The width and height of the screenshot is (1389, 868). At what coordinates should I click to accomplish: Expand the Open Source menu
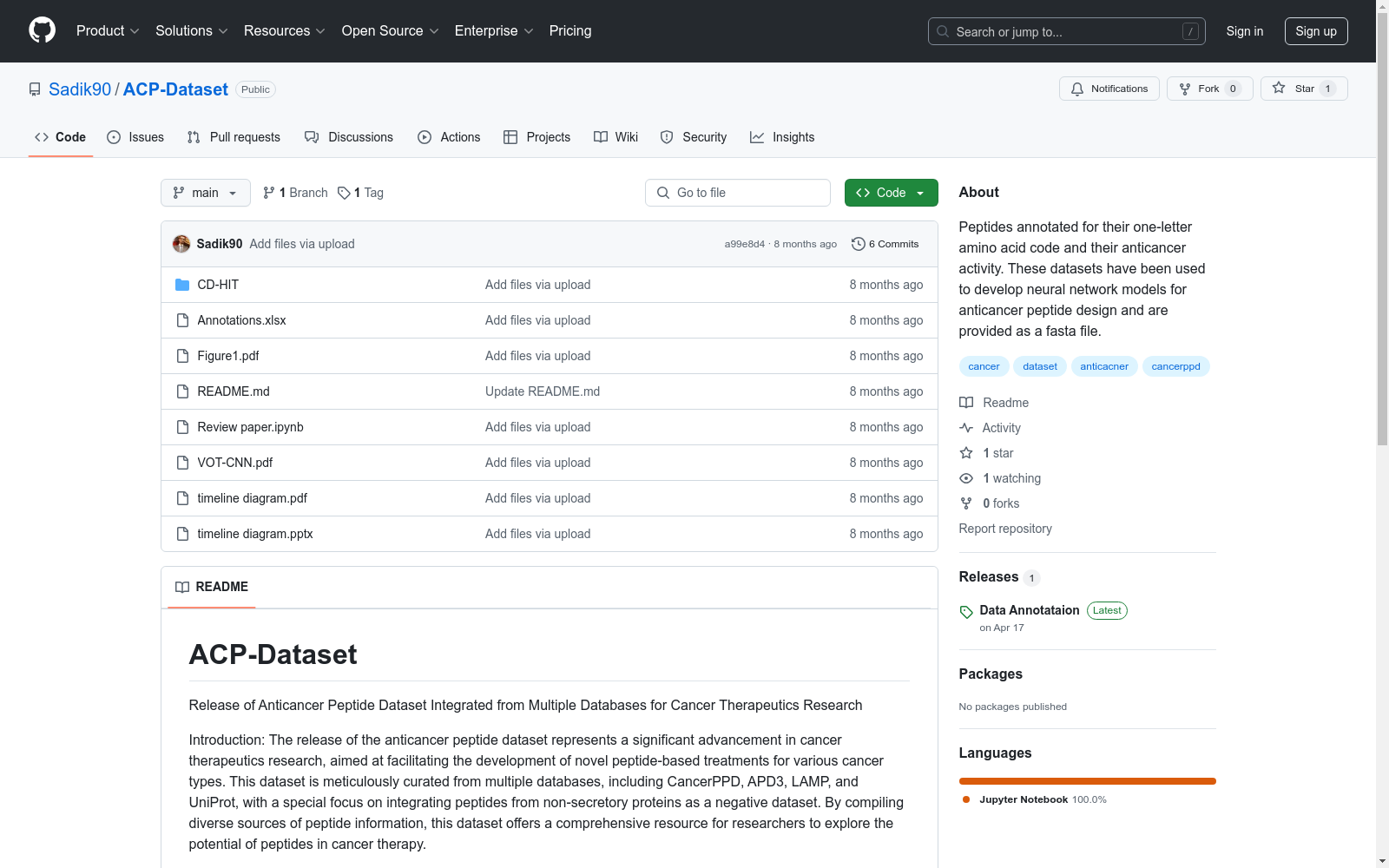pos(391,31)
